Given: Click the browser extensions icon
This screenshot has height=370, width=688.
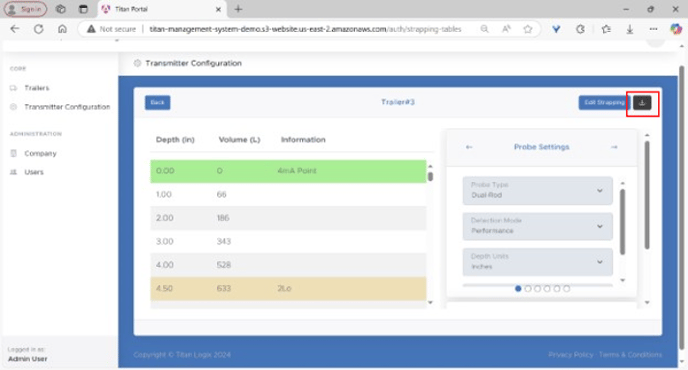Looking at the screenshot, I should point(580,29).
